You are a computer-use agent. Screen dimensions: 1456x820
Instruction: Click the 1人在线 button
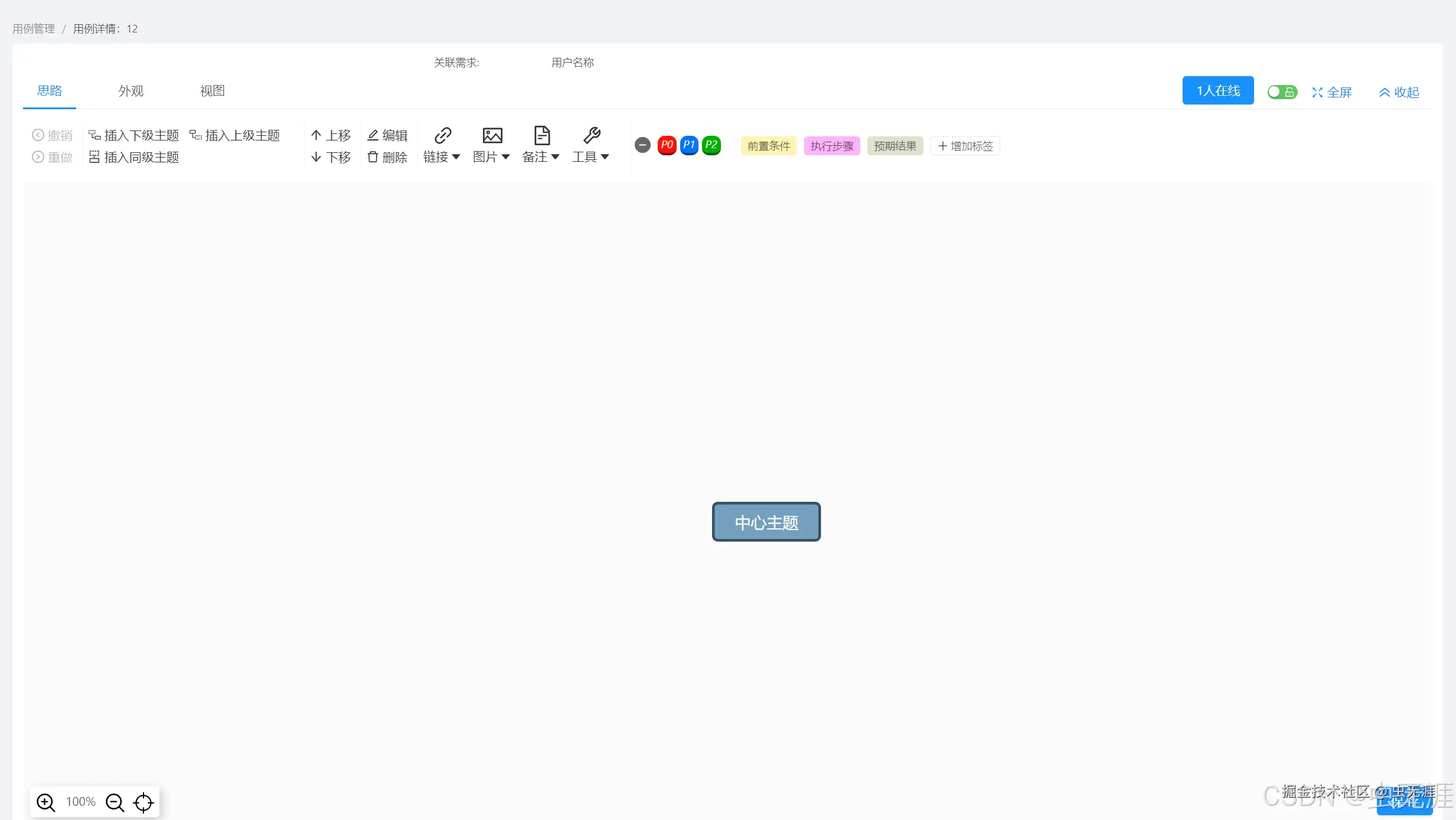pyautogui.click(x=1217, y=90)
